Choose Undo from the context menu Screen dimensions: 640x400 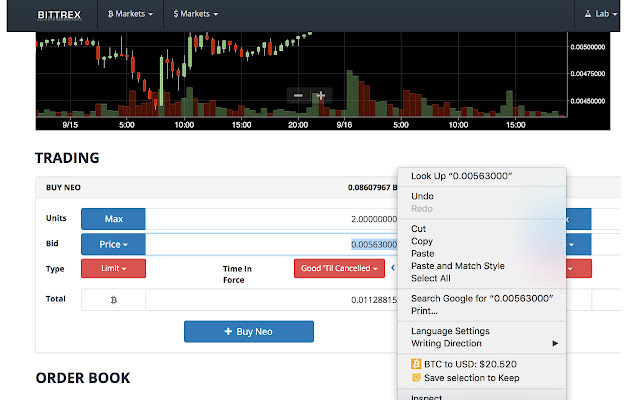coord(482,196)
